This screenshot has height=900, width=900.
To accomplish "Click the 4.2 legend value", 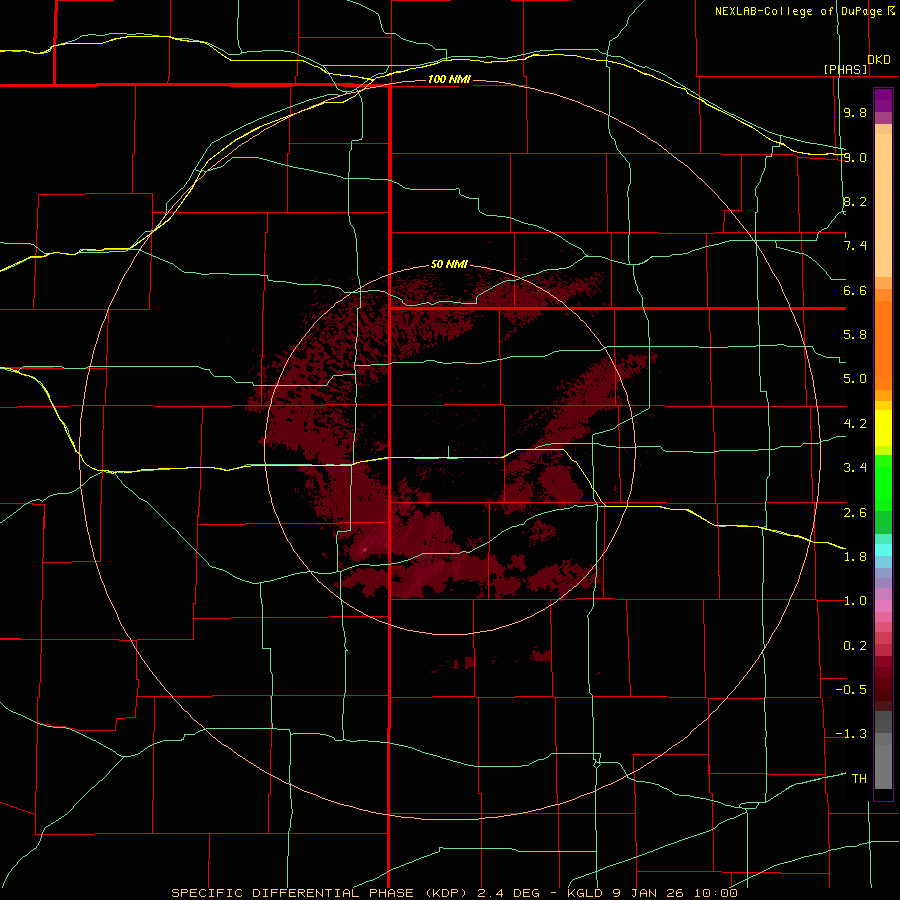I will pos(855,424).
